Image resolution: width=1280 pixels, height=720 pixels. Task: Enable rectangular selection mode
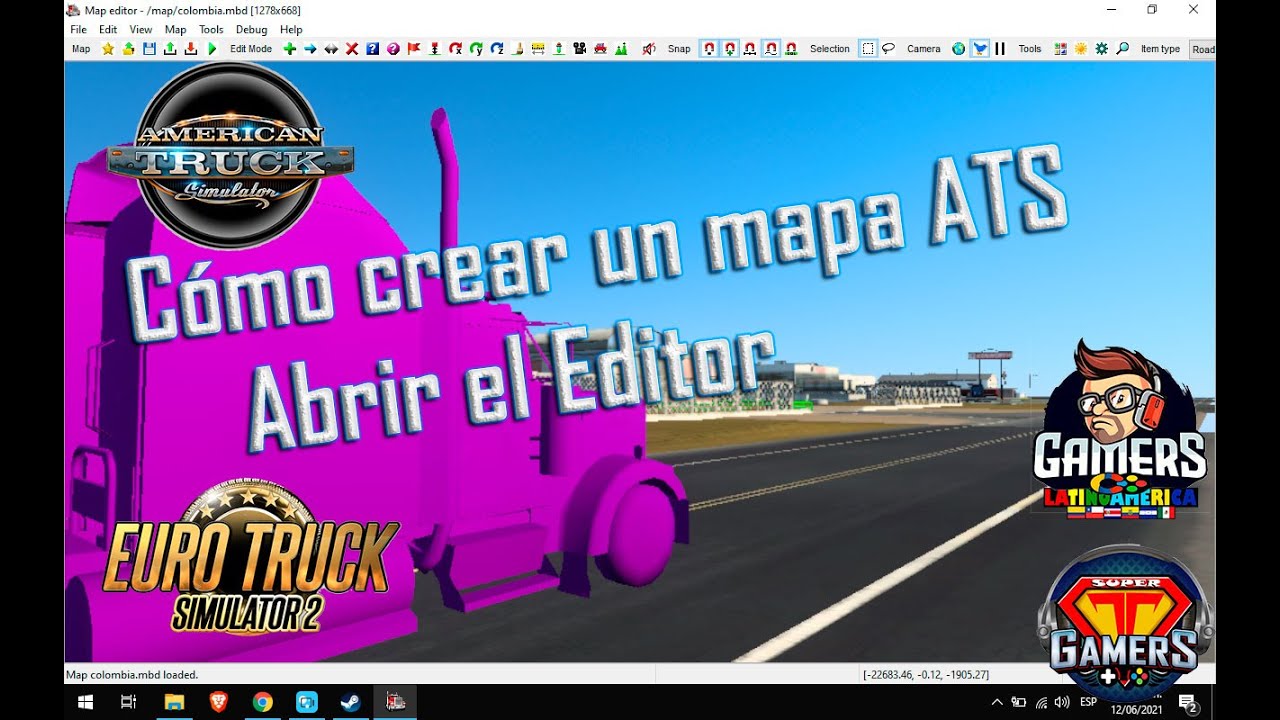coord(868,48)
